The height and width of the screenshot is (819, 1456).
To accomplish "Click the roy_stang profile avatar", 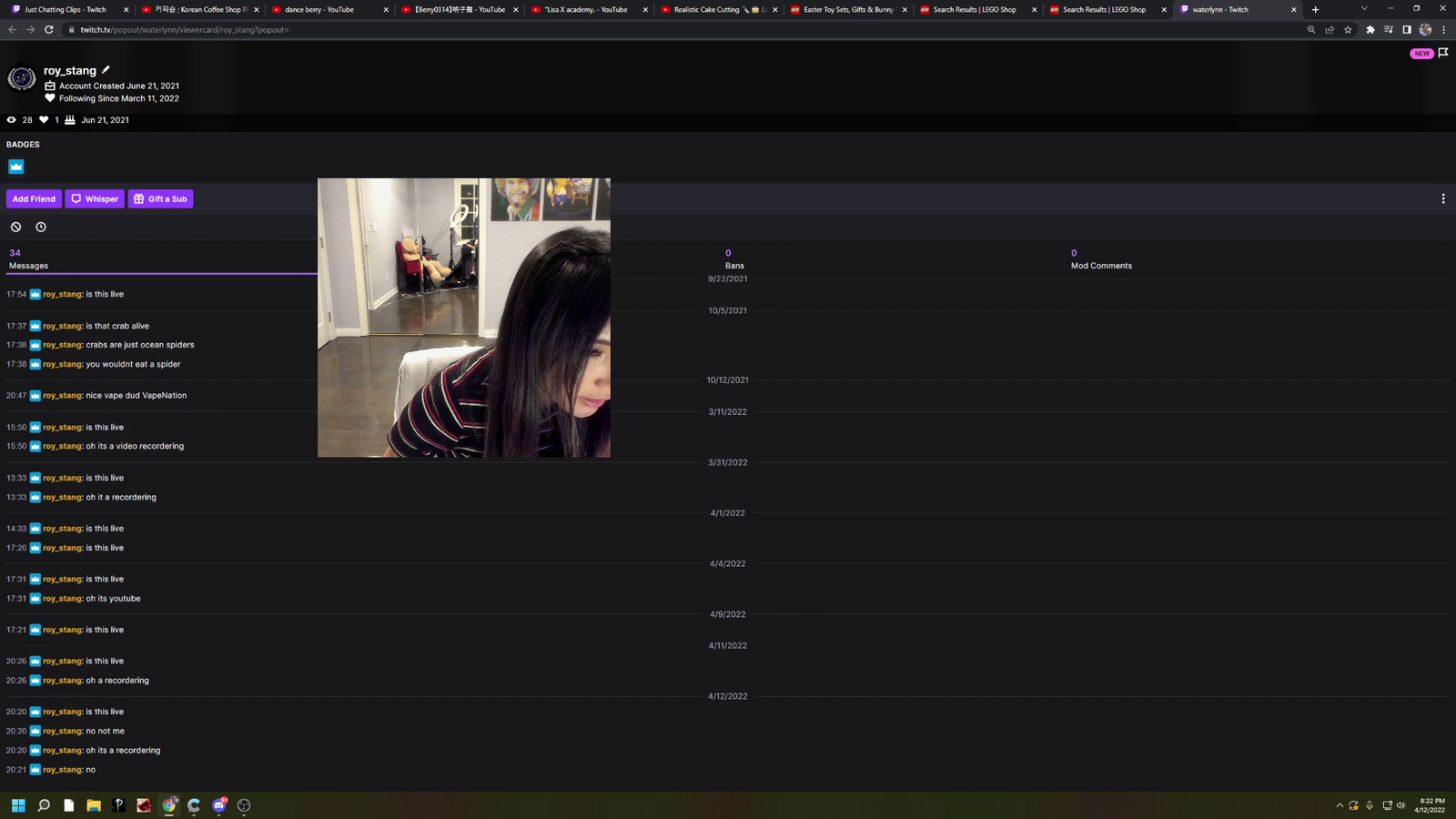I will (21, 78).
